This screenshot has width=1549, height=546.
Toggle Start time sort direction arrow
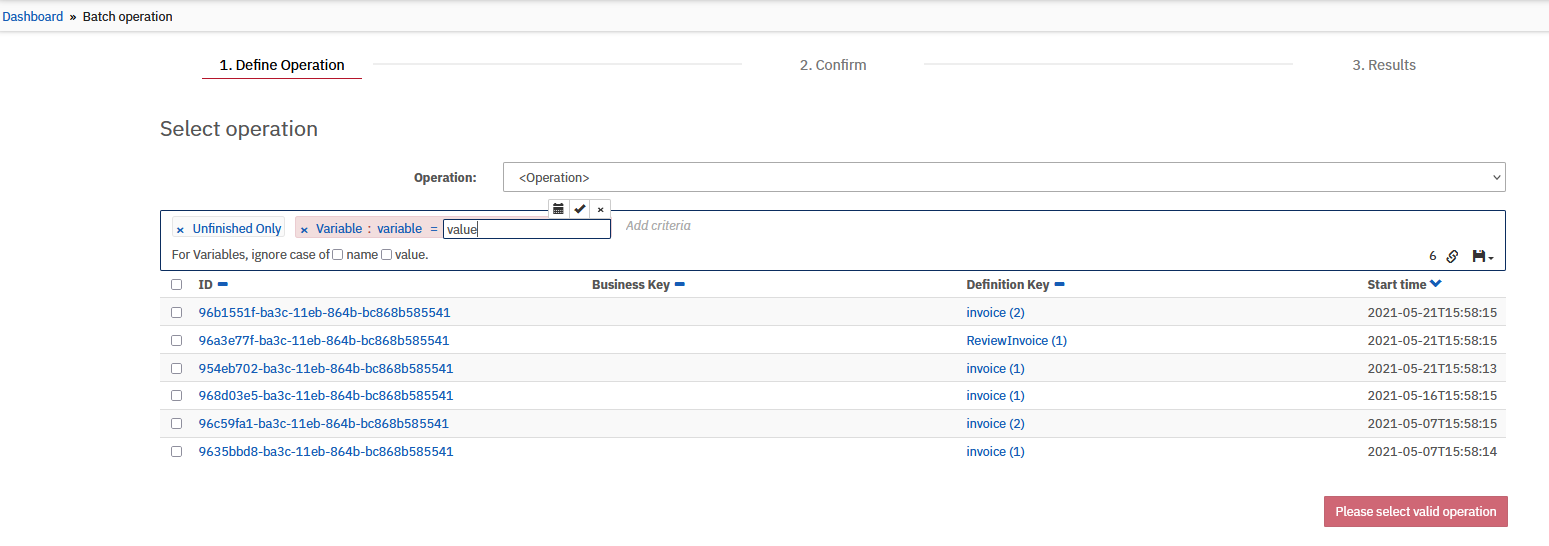point(1436,284)
